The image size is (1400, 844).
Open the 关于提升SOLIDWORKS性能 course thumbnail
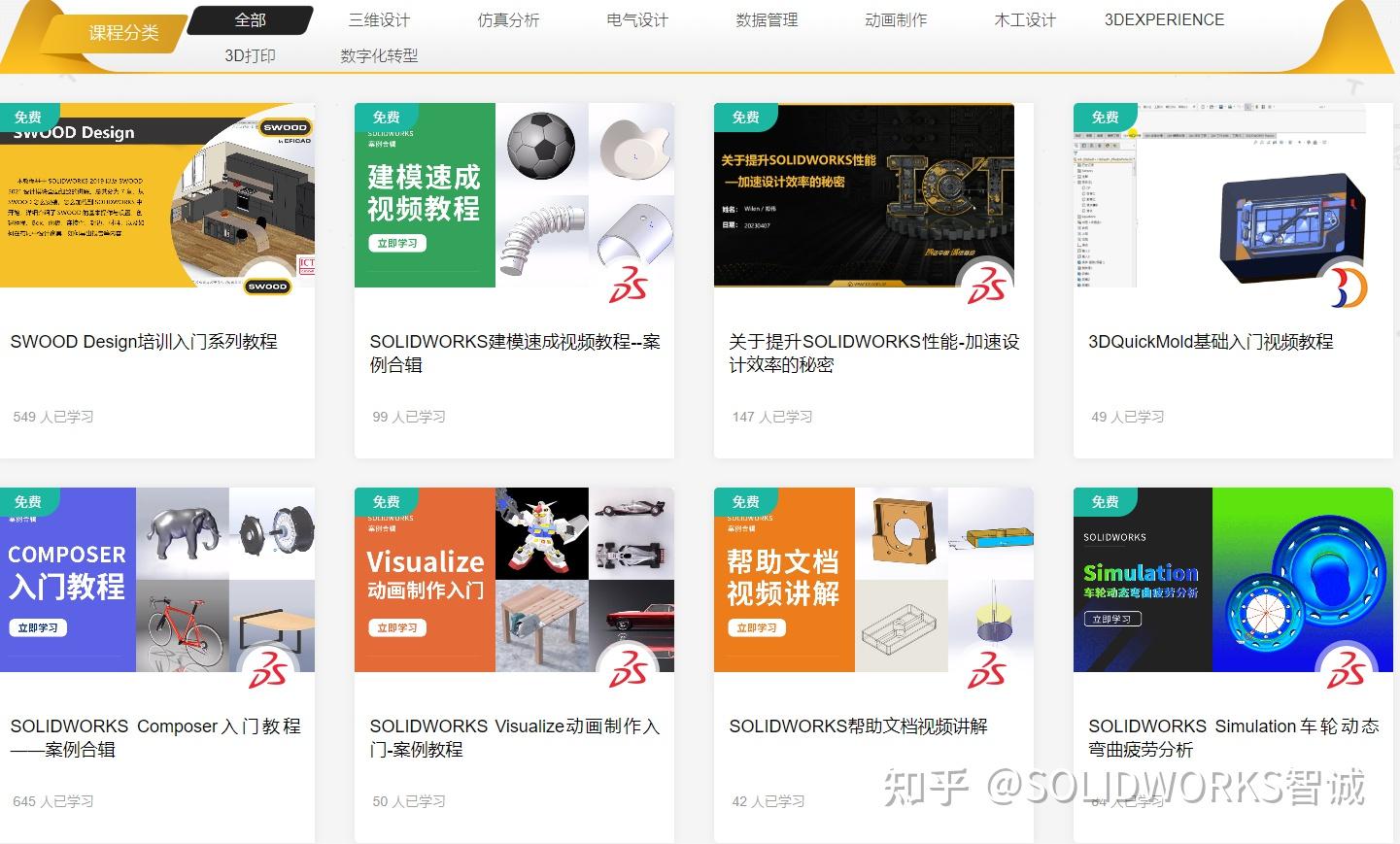point(864,195)
